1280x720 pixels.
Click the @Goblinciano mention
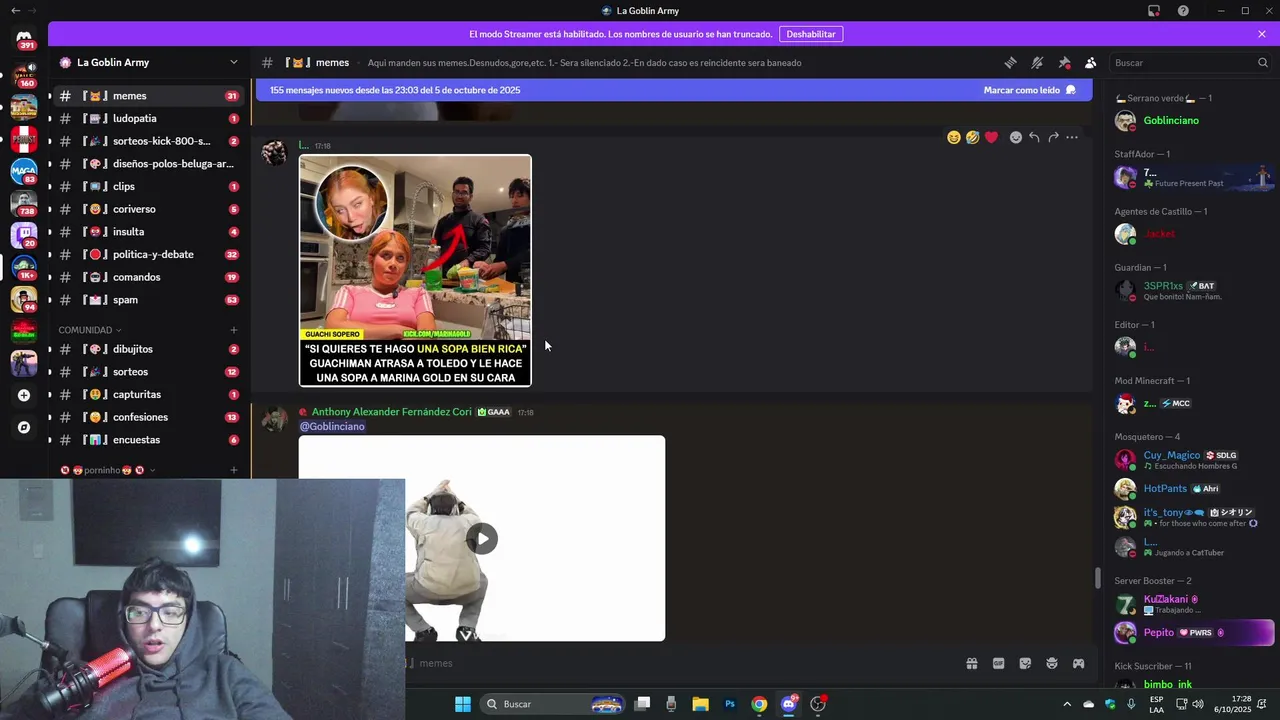(x=332, y=426)
